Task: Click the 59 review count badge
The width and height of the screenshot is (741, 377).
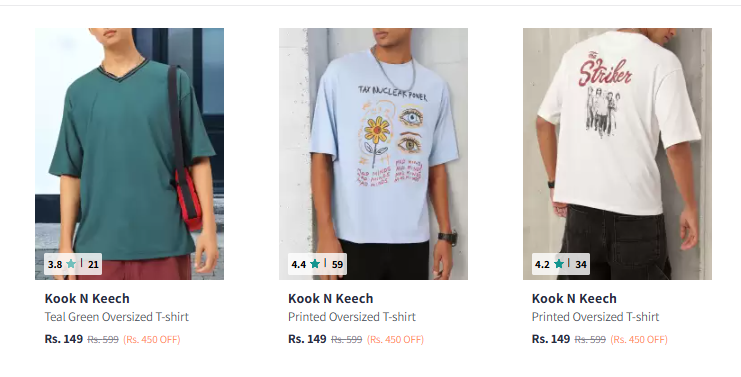Action: click(x=337, y=265)
